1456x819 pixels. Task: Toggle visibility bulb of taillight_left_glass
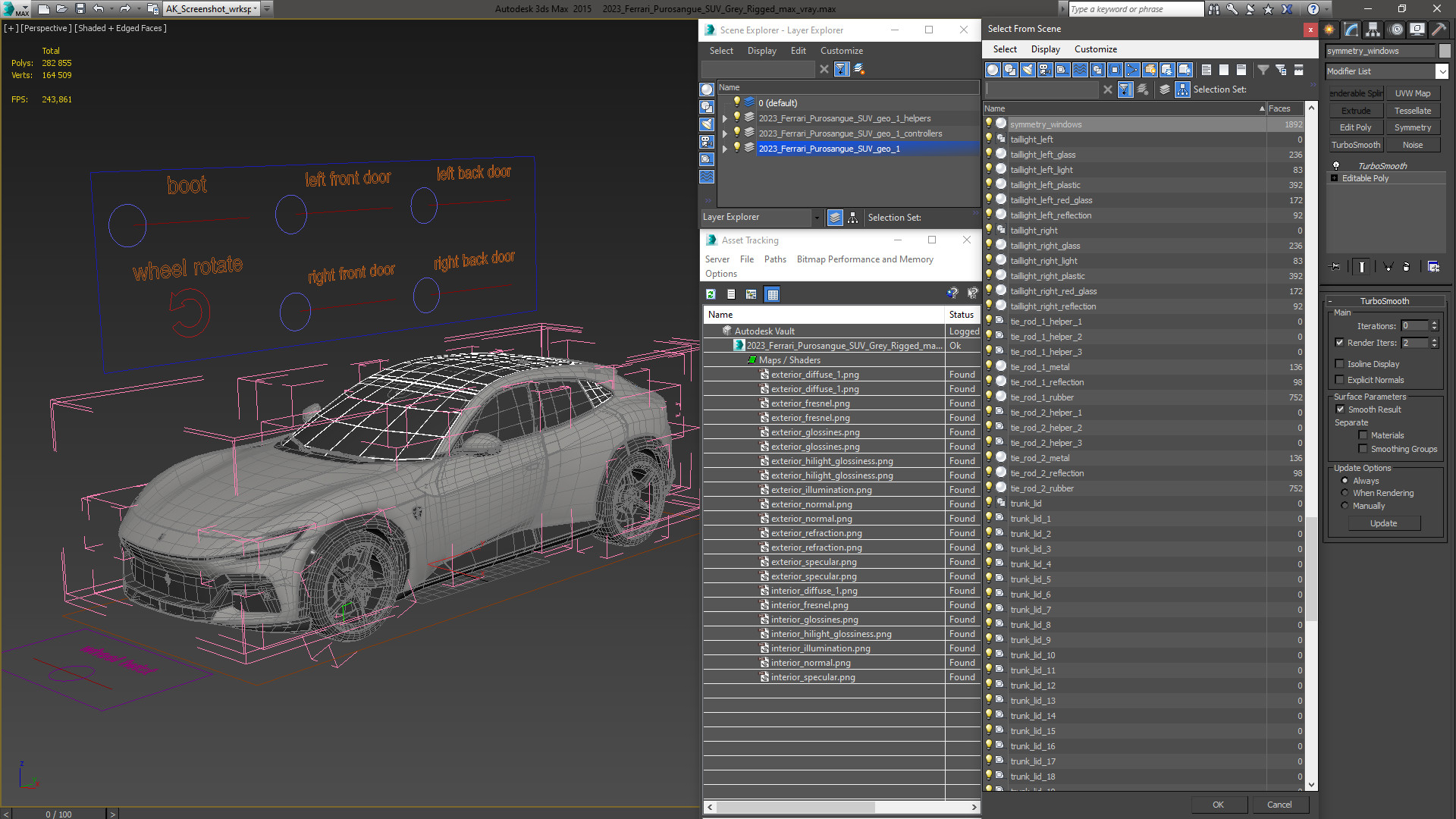989,154
